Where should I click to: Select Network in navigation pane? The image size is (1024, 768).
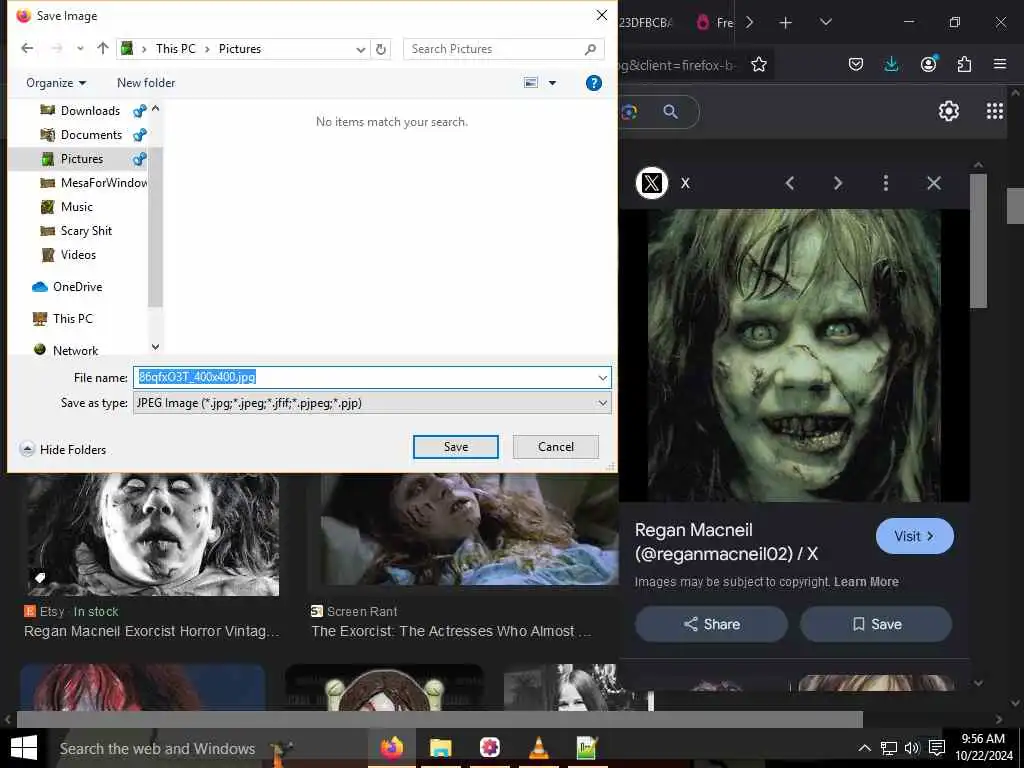click(75, 350)
